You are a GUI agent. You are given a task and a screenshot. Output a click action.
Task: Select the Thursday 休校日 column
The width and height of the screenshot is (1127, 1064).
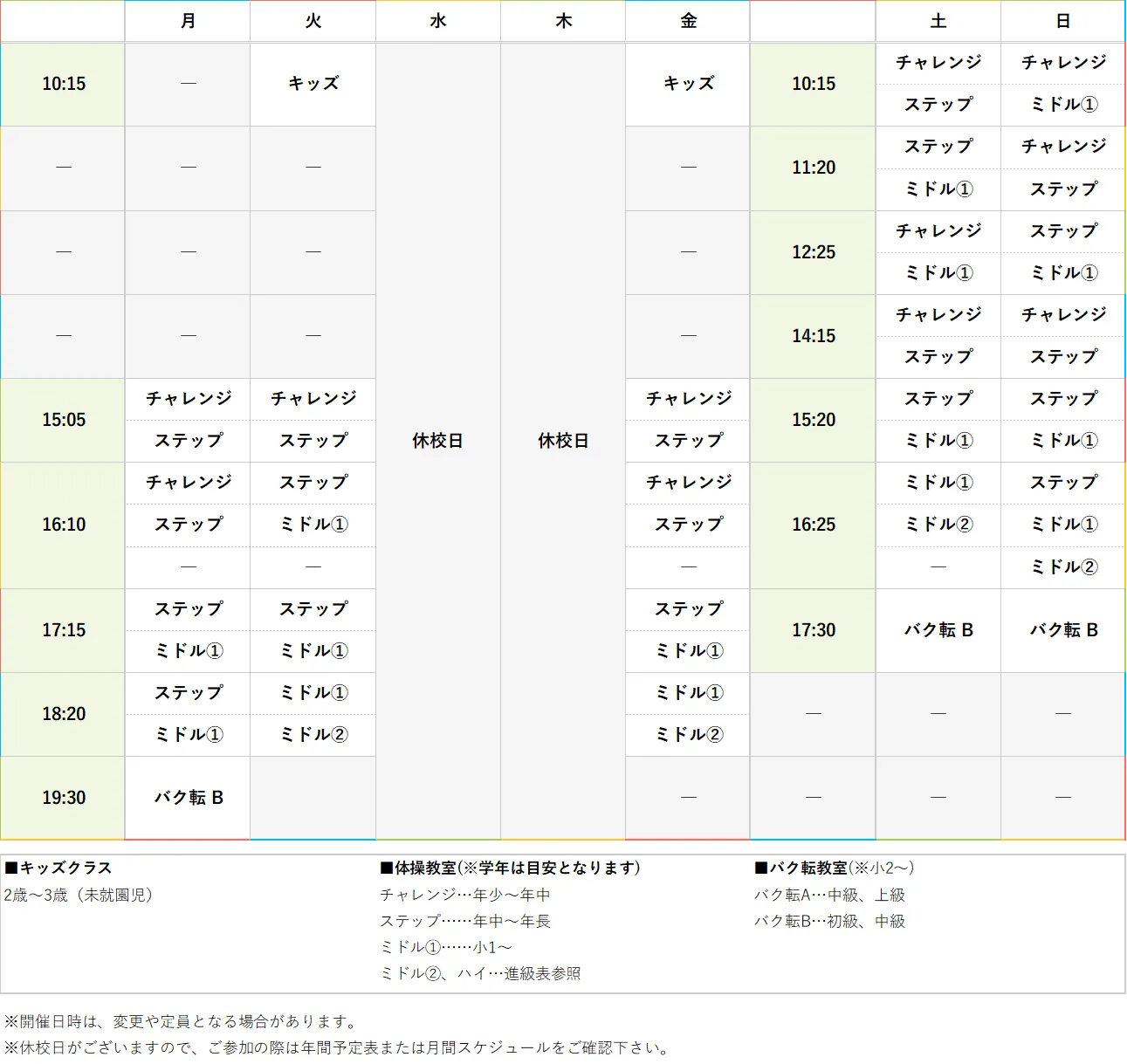point(562,441)
